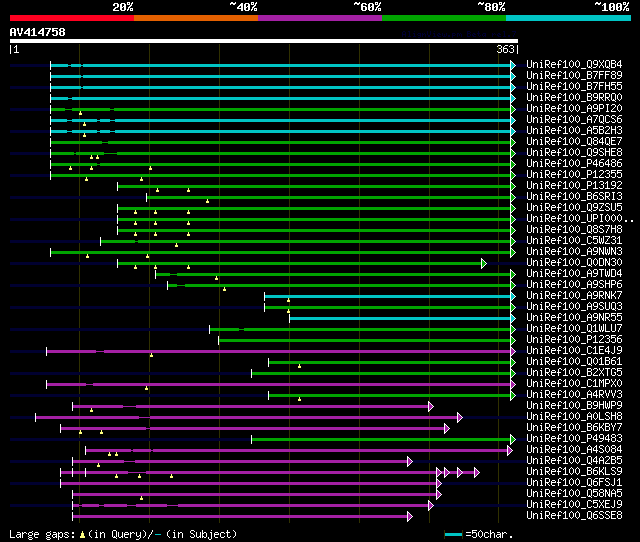Click the cyan ~100% identity legend segment
The image size is (640, 542).
click(569, 18)
